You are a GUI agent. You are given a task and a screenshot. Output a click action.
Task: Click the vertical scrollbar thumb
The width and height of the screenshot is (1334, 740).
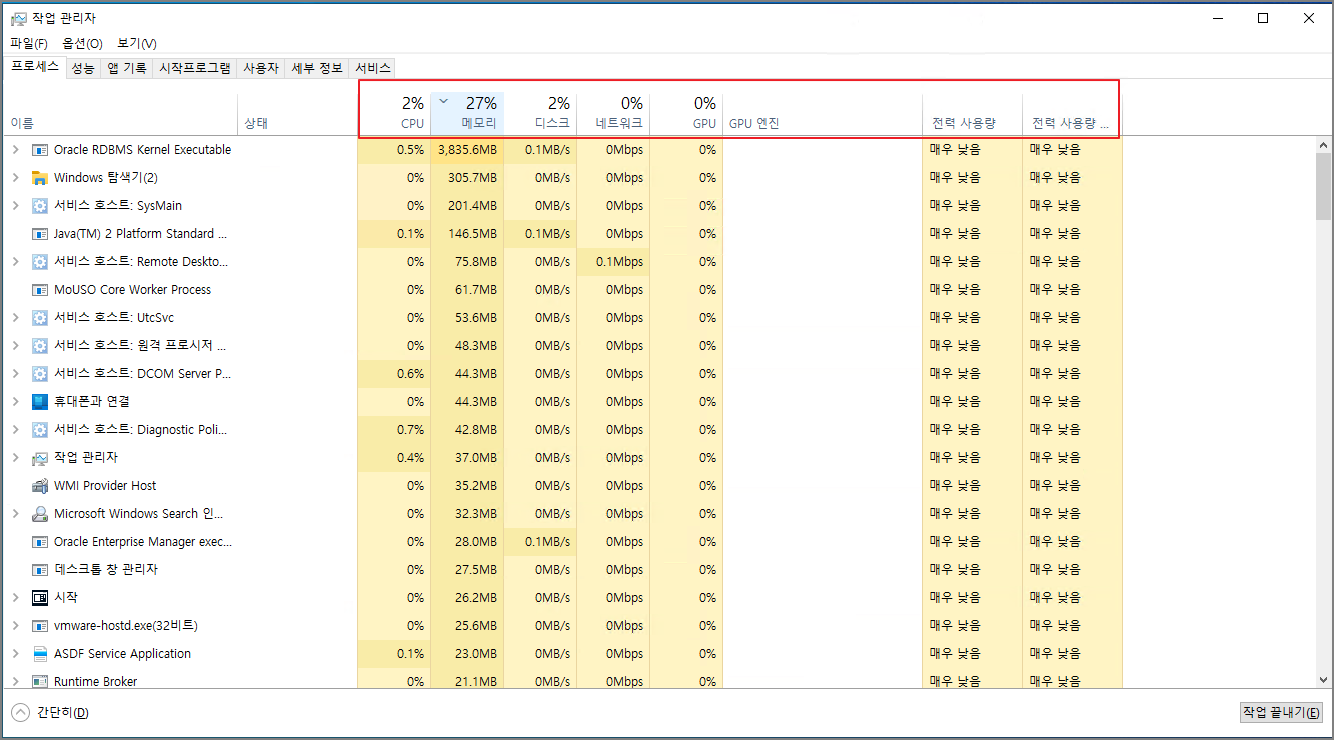point(1324,185)
